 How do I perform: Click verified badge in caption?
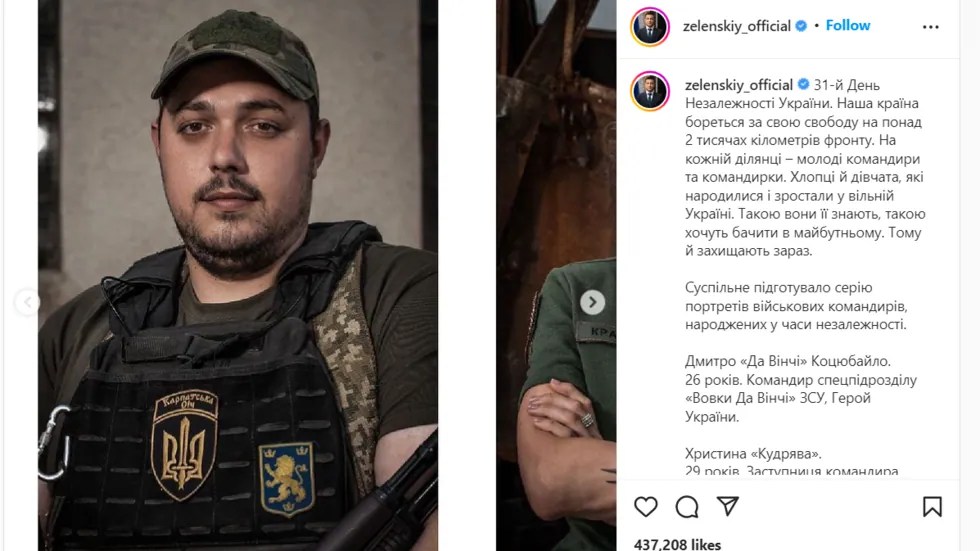click(x=803, y=84)
